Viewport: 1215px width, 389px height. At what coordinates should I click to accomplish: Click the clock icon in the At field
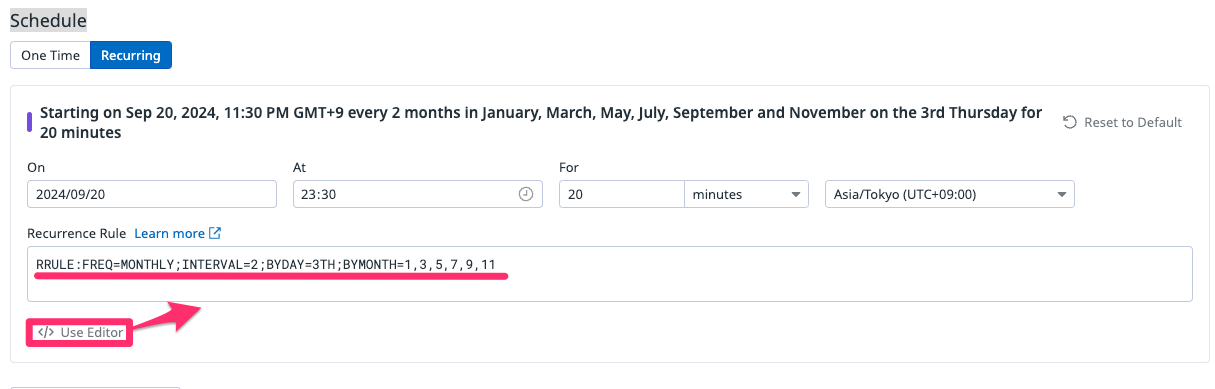[526, 195]
